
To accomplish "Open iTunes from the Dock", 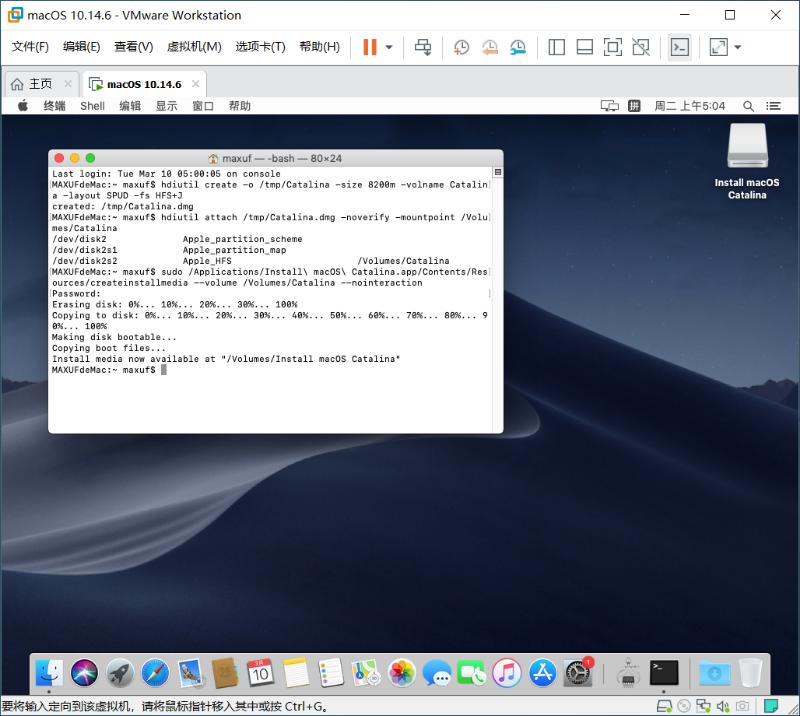I will pyautogui.click(x=506, y=674).
